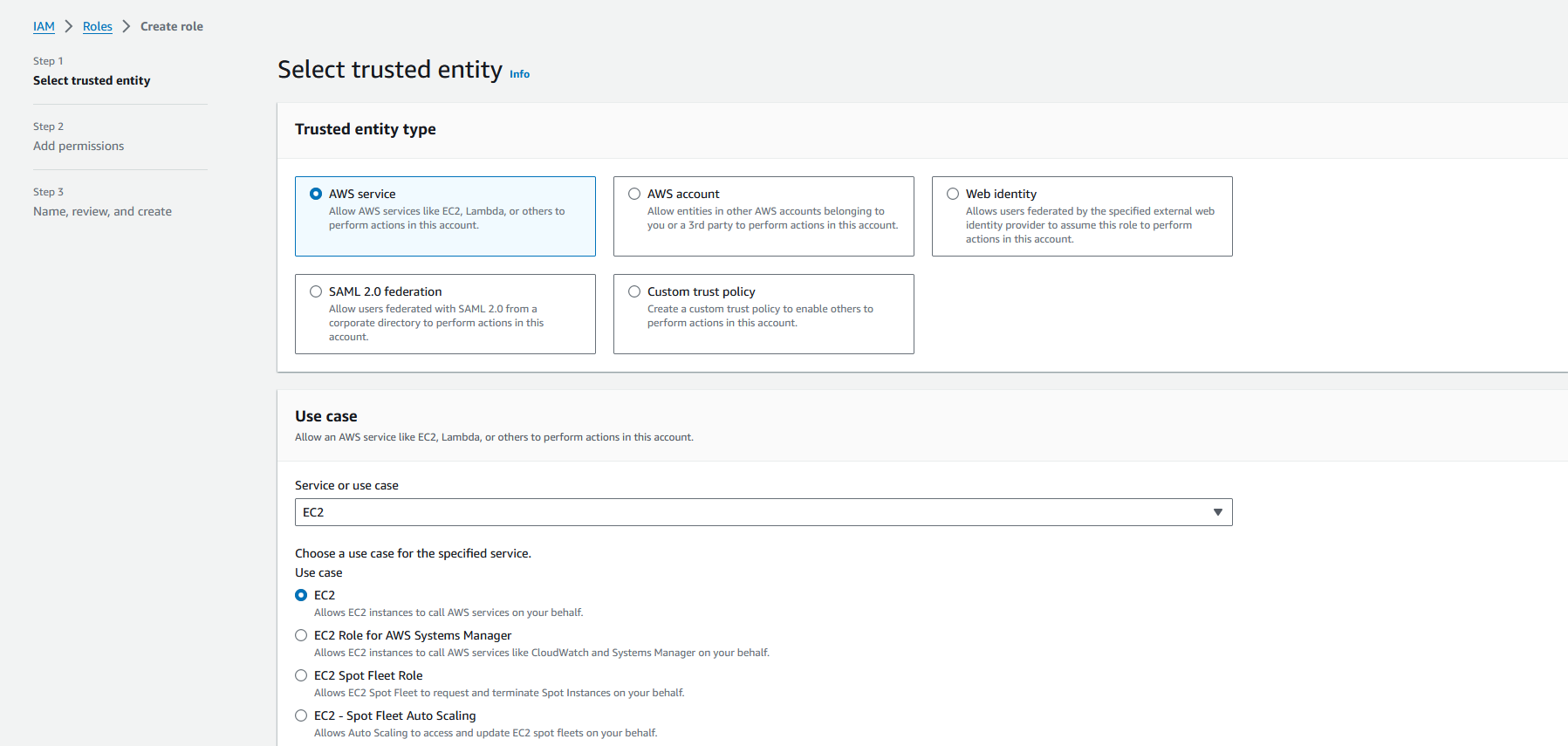Image resolution: width=1568 pixels, height=746 pixels.
Task: Click the SAML 2.0 federation description text
Action: (x=436, y=323)
